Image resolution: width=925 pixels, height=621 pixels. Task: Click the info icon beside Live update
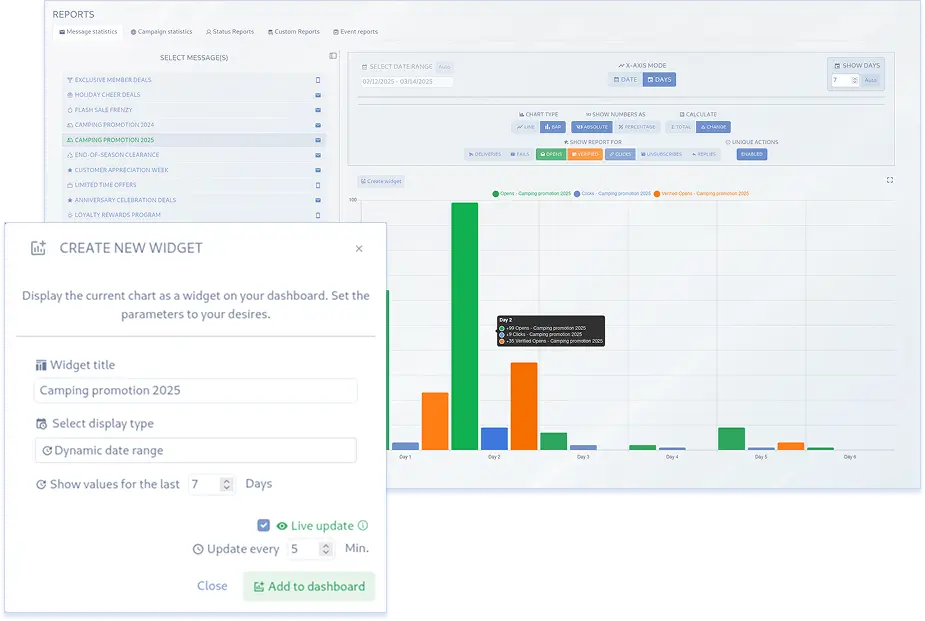click(x=363, y=525)
